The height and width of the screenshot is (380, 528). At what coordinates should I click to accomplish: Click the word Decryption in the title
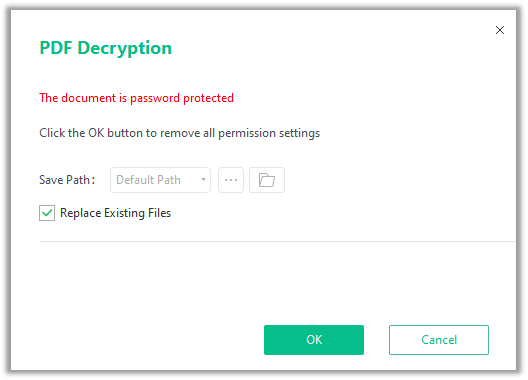point(125,48)
